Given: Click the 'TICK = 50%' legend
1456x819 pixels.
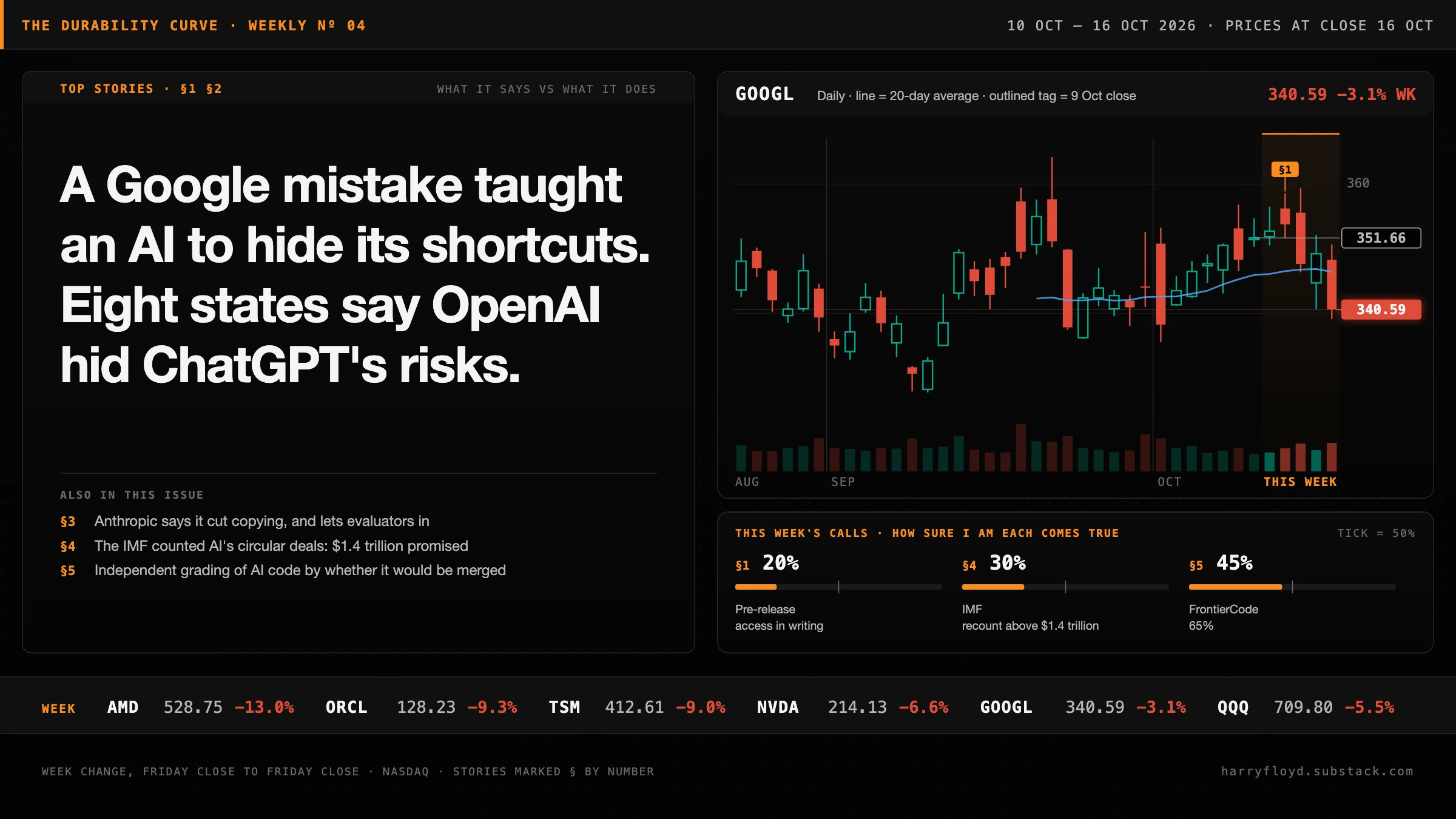Looking at the screenshot, I should pyautogui.click(x=1376, y=533).
